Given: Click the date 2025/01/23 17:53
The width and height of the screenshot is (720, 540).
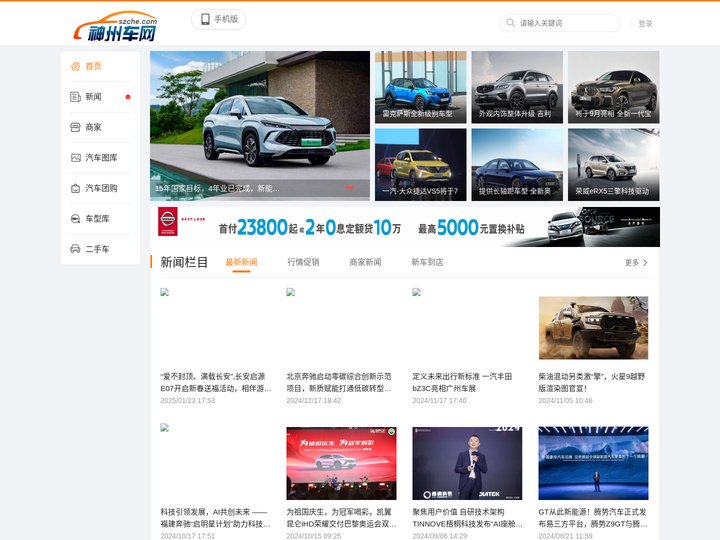Looking at the screenshot, I should click(188, 400).
